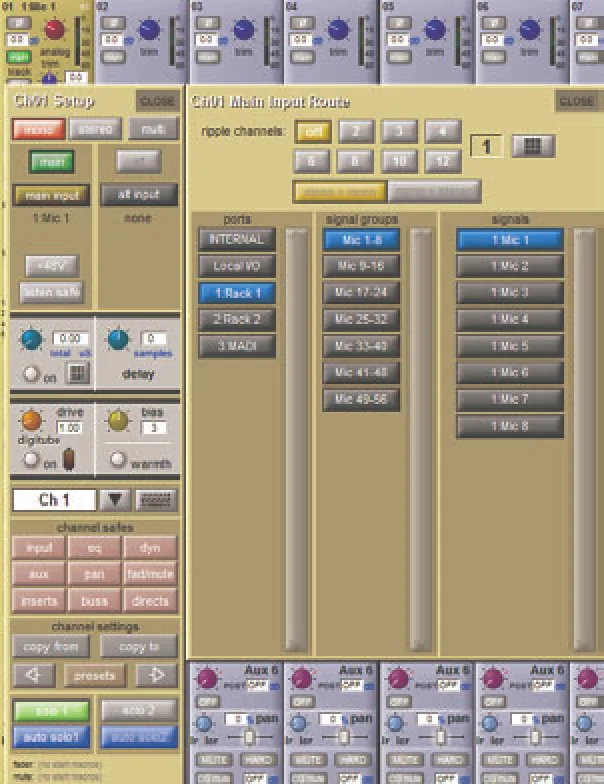The image size is (604, 784).
Task: Click the left arrow in channel settings
Action: click(x=34, y=676)
